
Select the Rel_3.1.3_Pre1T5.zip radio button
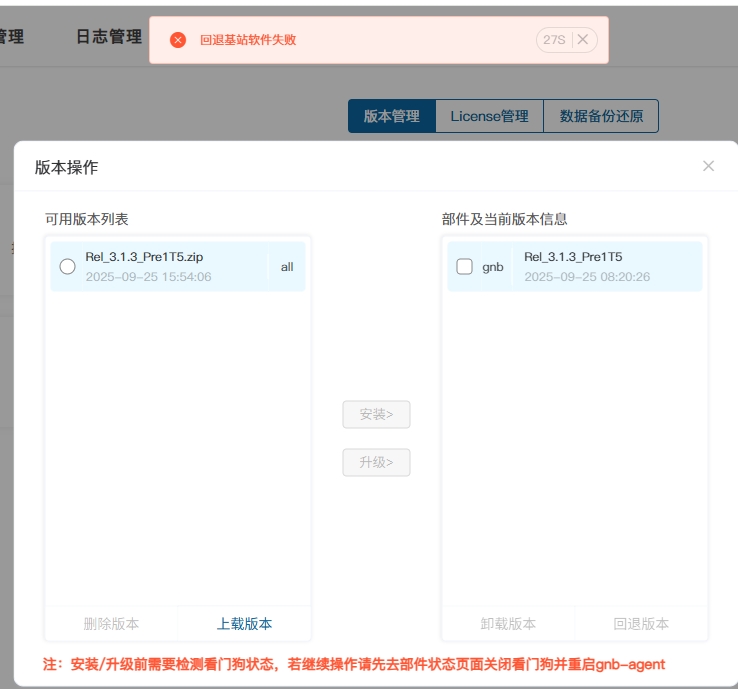click(x=67, y=266)
